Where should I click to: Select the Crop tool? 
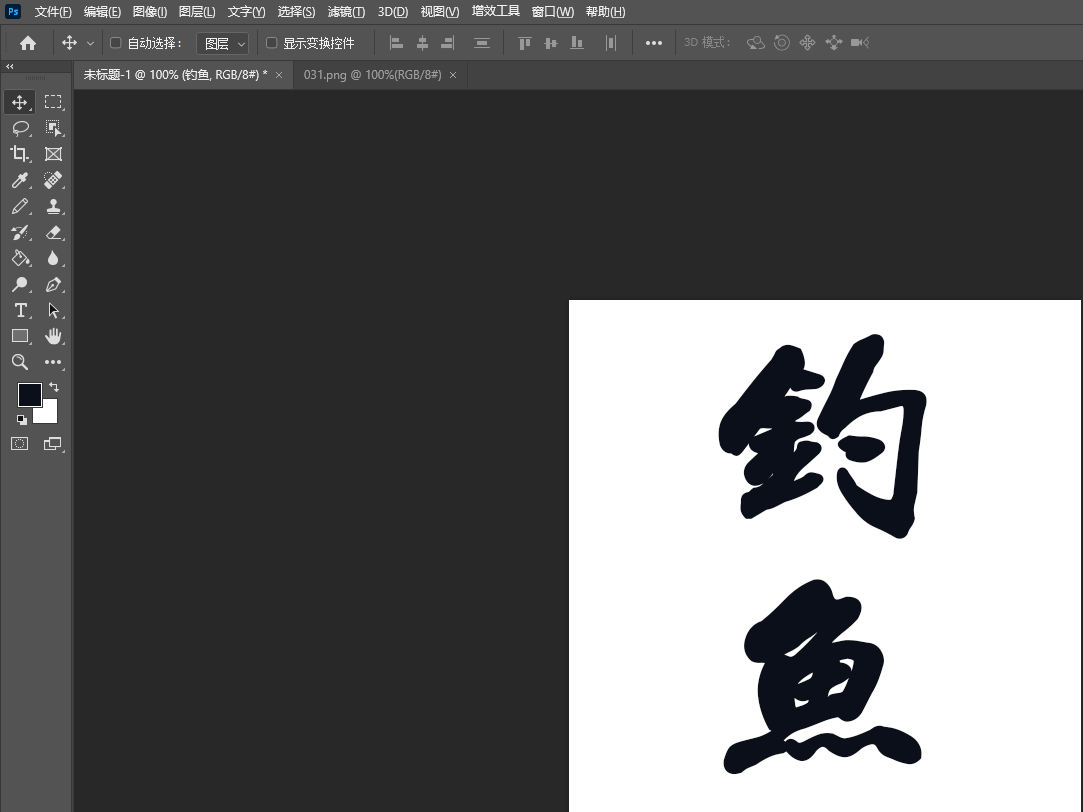[x=19, y=154]
